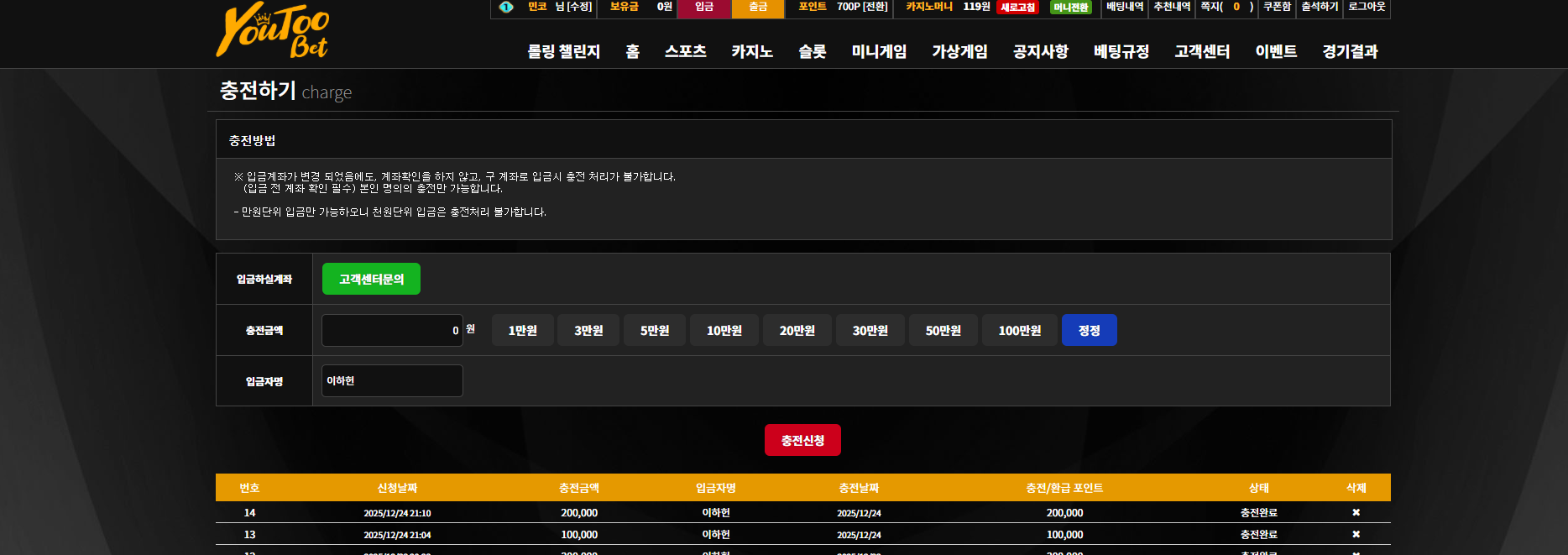Image resolution: width=1568 pixels, height=555 pixels.
Task: Reset the amount with blue 정정 button
Action: pyautogui.click(x=1089, y=330)
